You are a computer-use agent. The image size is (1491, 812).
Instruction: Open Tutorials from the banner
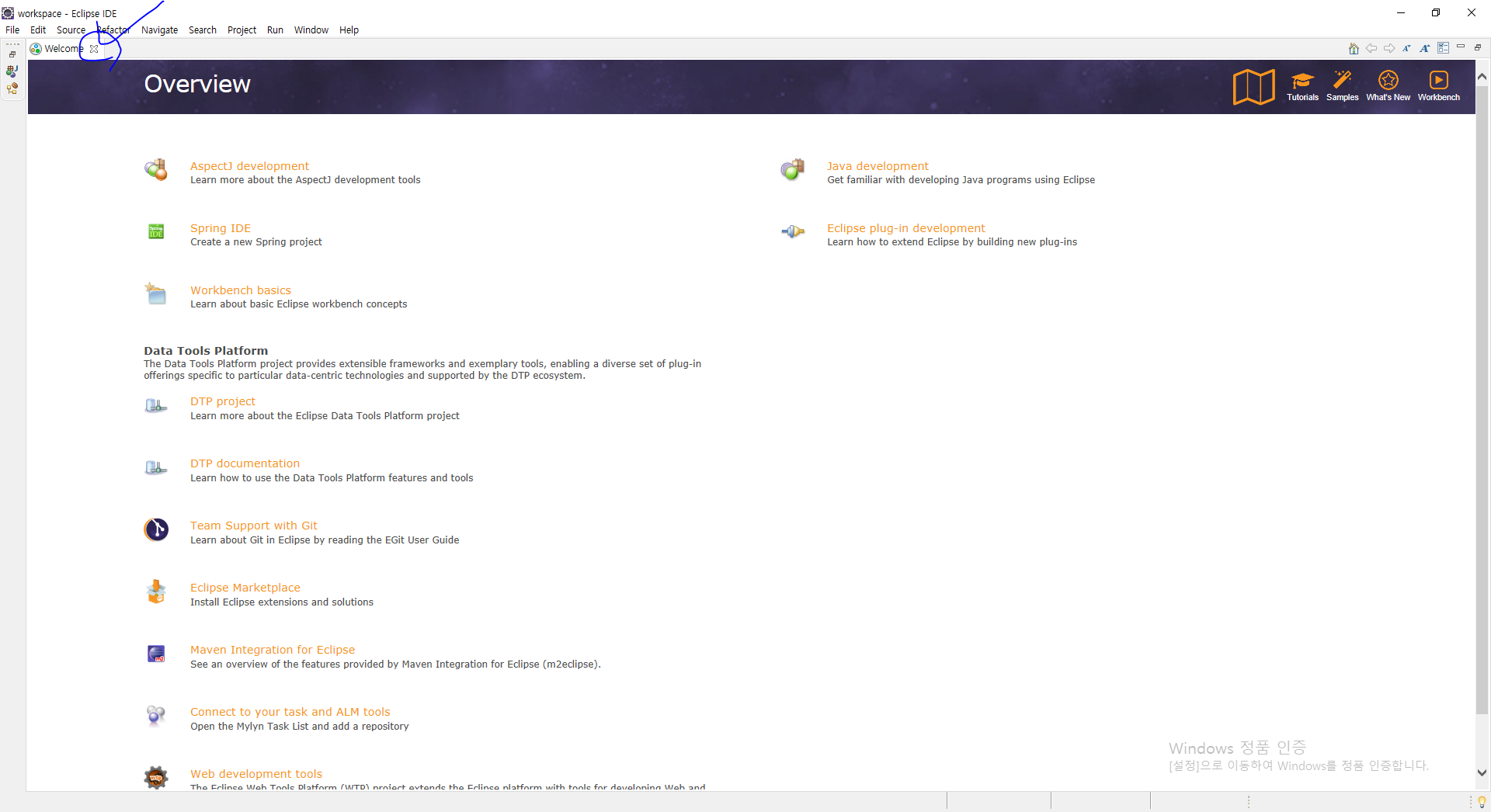pos(1302,86)
